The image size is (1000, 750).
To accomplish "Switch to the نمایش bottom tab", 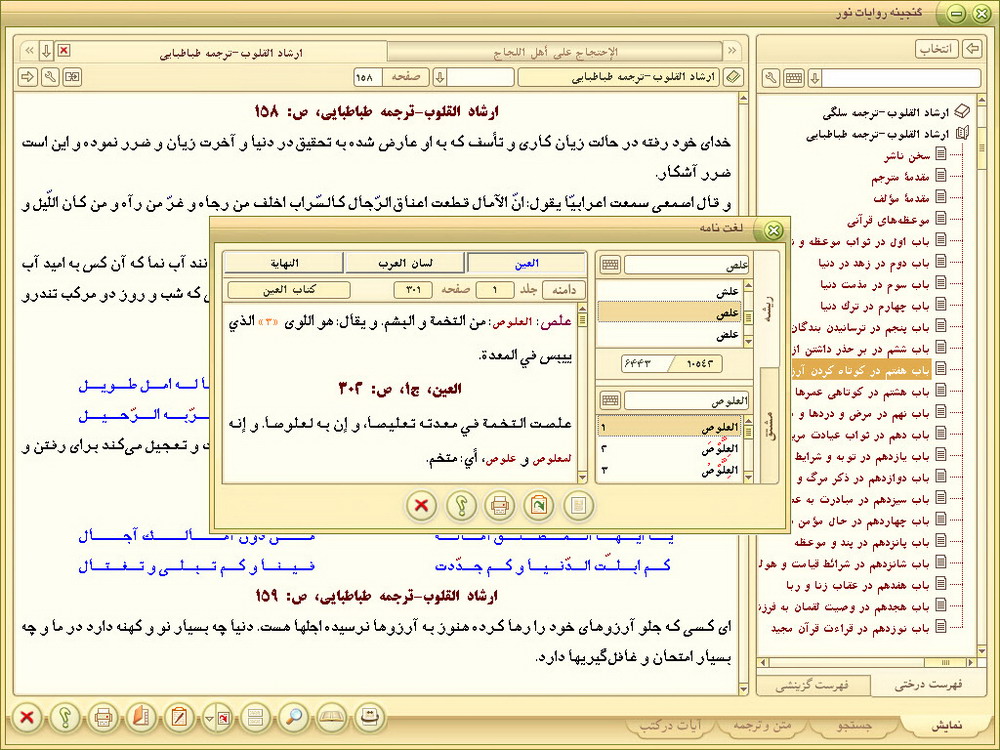I will click(x=947, y=726).
